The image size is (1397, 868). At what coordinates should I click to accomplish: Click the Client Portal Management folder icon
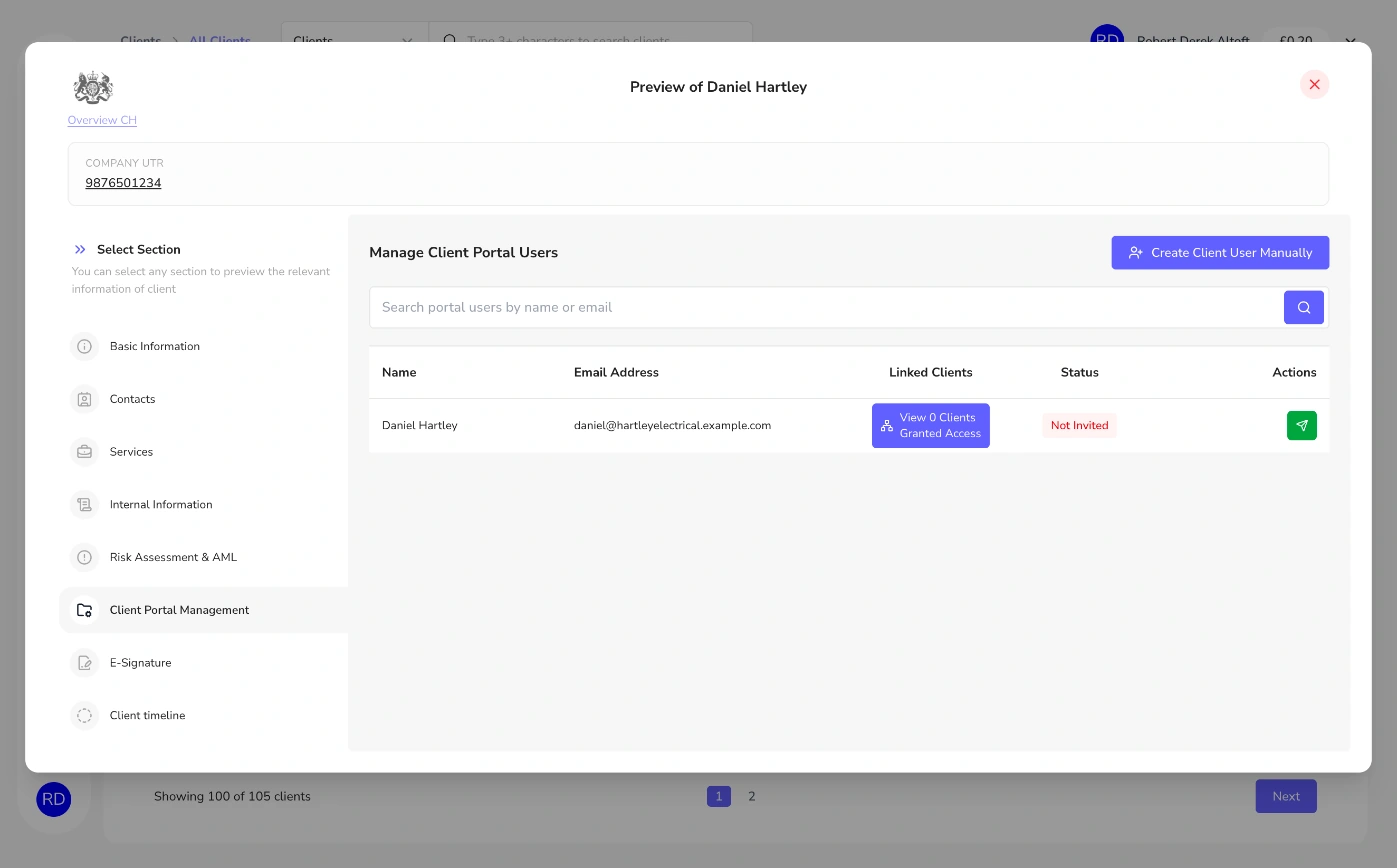pos(84,610)
